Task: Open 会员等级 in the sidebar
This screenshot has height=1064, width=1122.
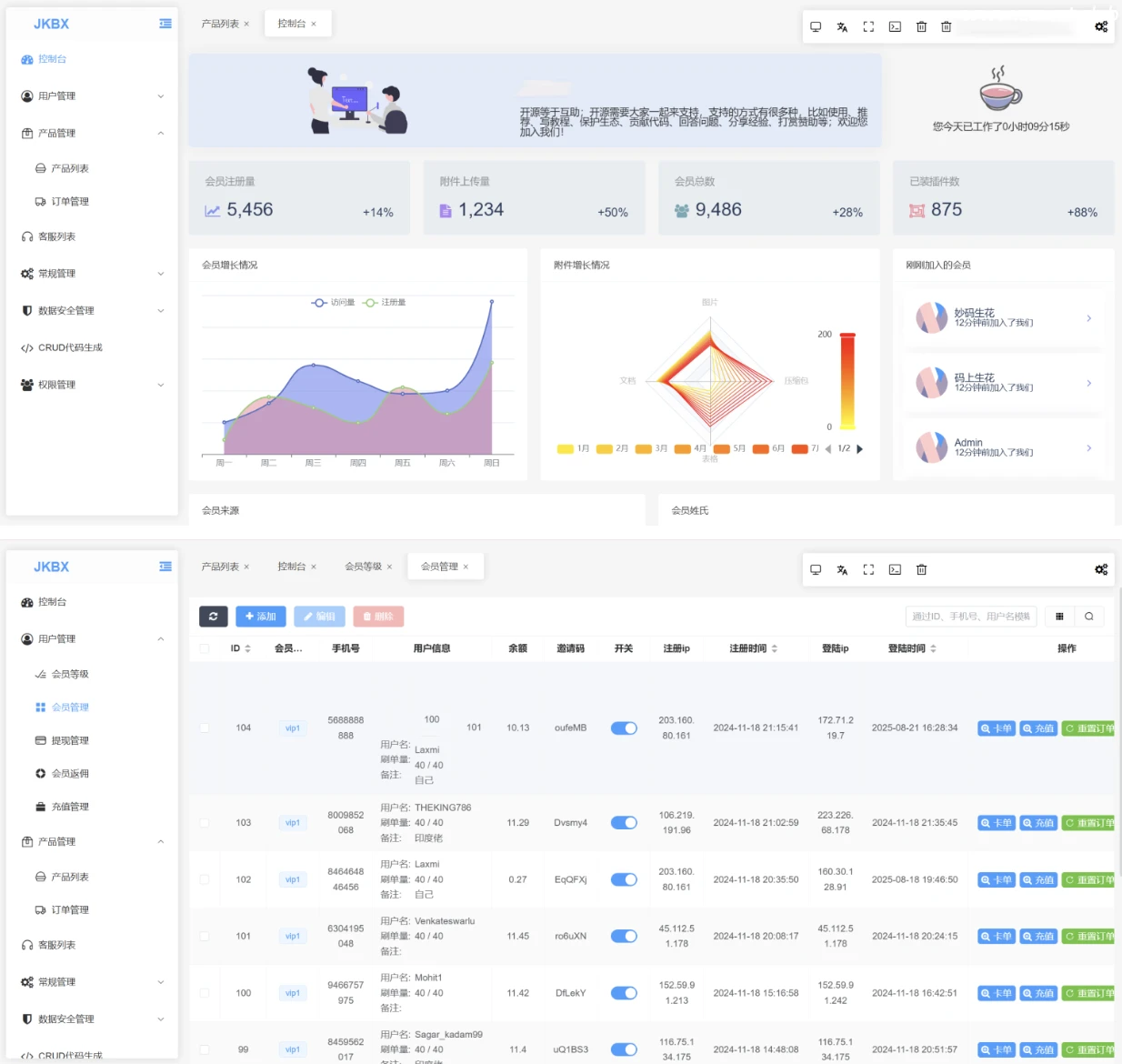Action: (70, 674)
